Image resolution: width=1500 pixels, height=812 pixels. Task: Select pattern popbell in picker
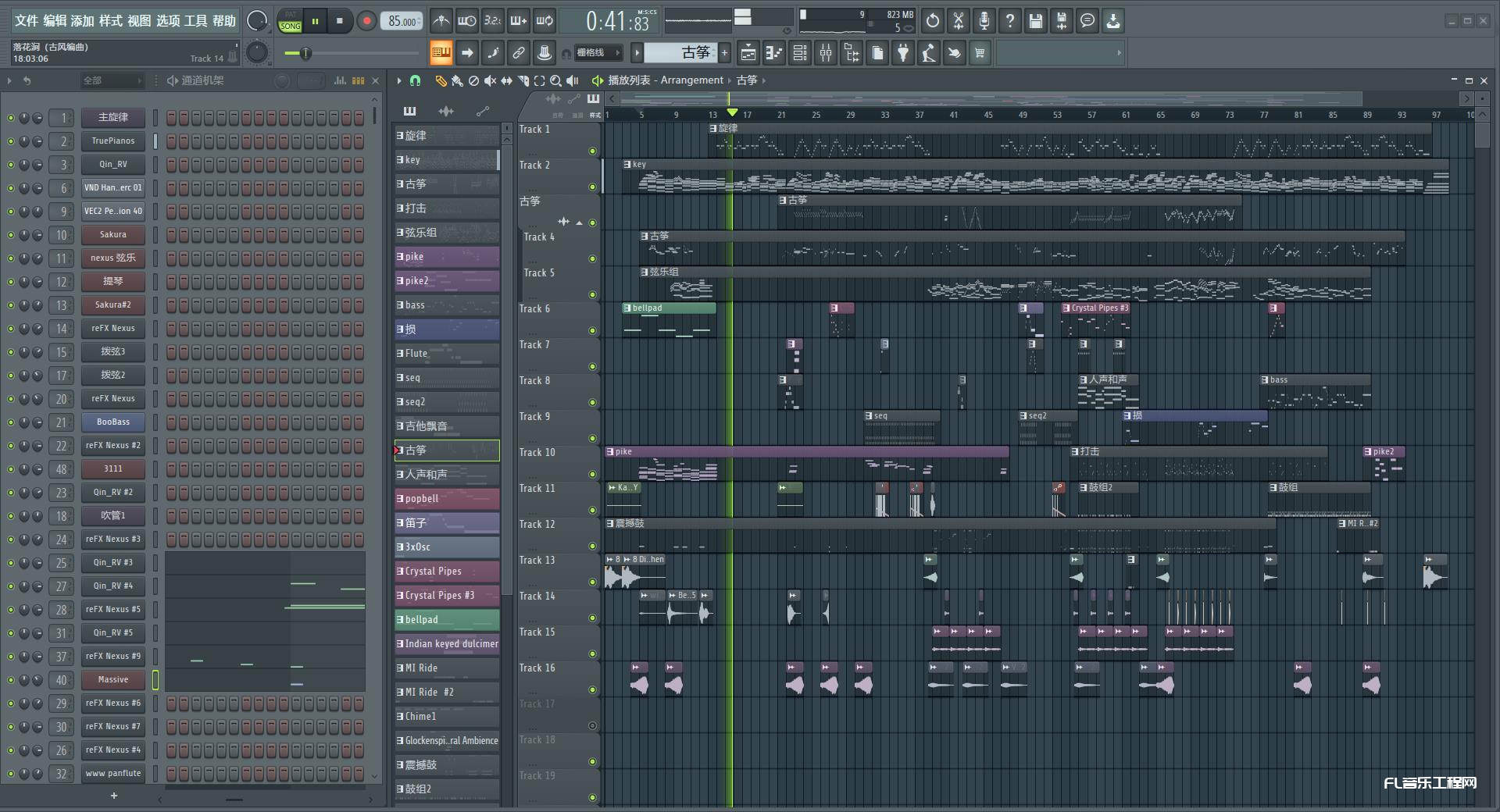coord(447,498)
